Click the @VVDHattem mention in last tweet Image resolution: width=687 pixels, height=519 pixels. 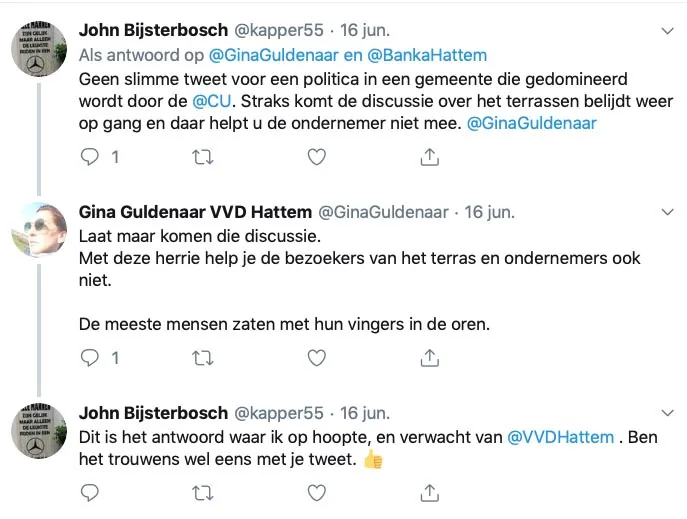pos(562,436)
